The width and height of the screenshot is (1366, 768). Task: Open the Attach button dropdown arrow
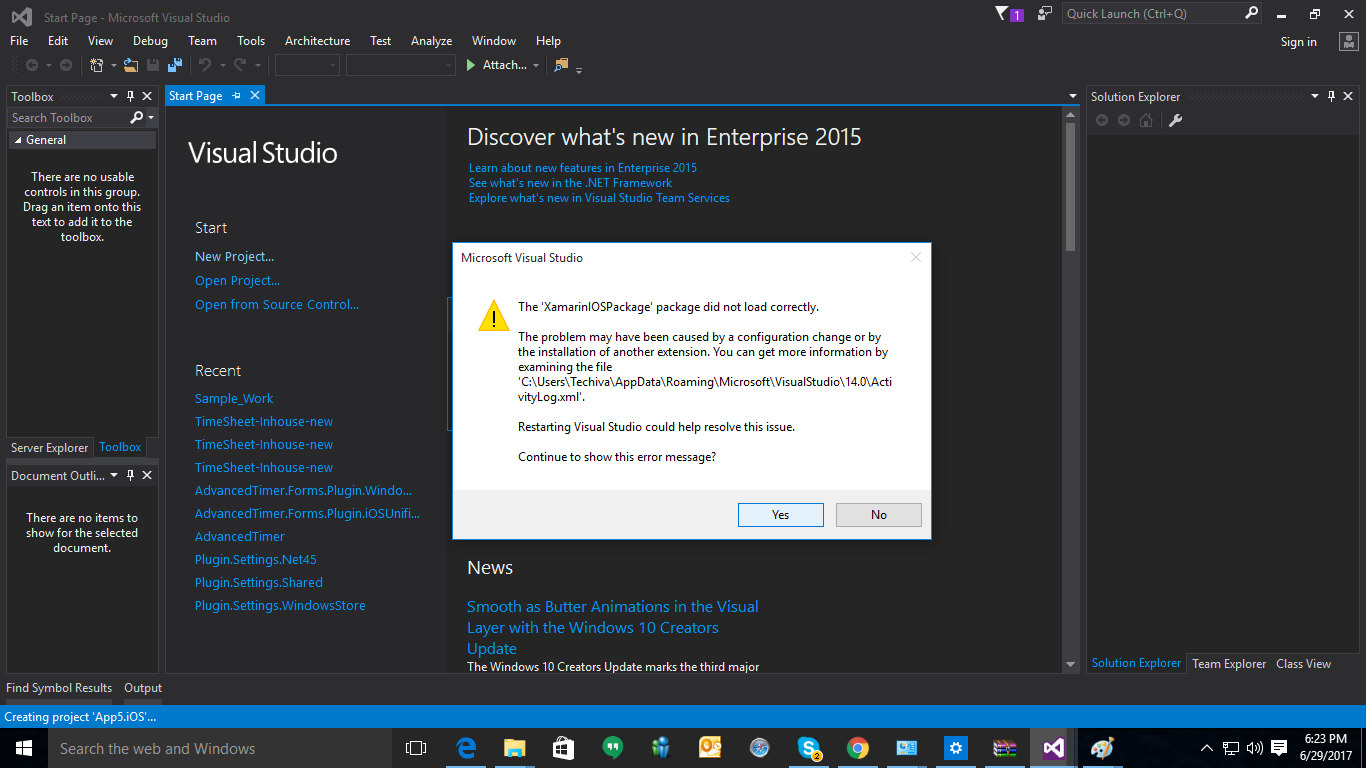tap(536, 65)
